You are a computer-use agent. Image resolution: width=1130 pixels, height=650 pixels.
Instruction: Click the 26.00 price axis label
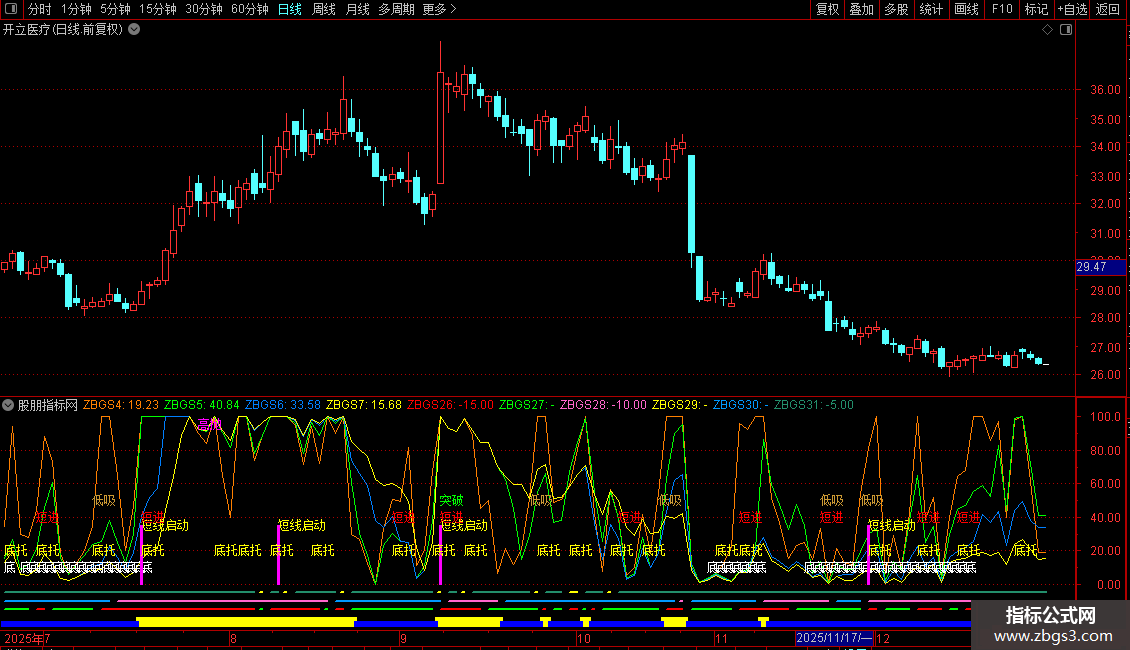click(1105, 375)
